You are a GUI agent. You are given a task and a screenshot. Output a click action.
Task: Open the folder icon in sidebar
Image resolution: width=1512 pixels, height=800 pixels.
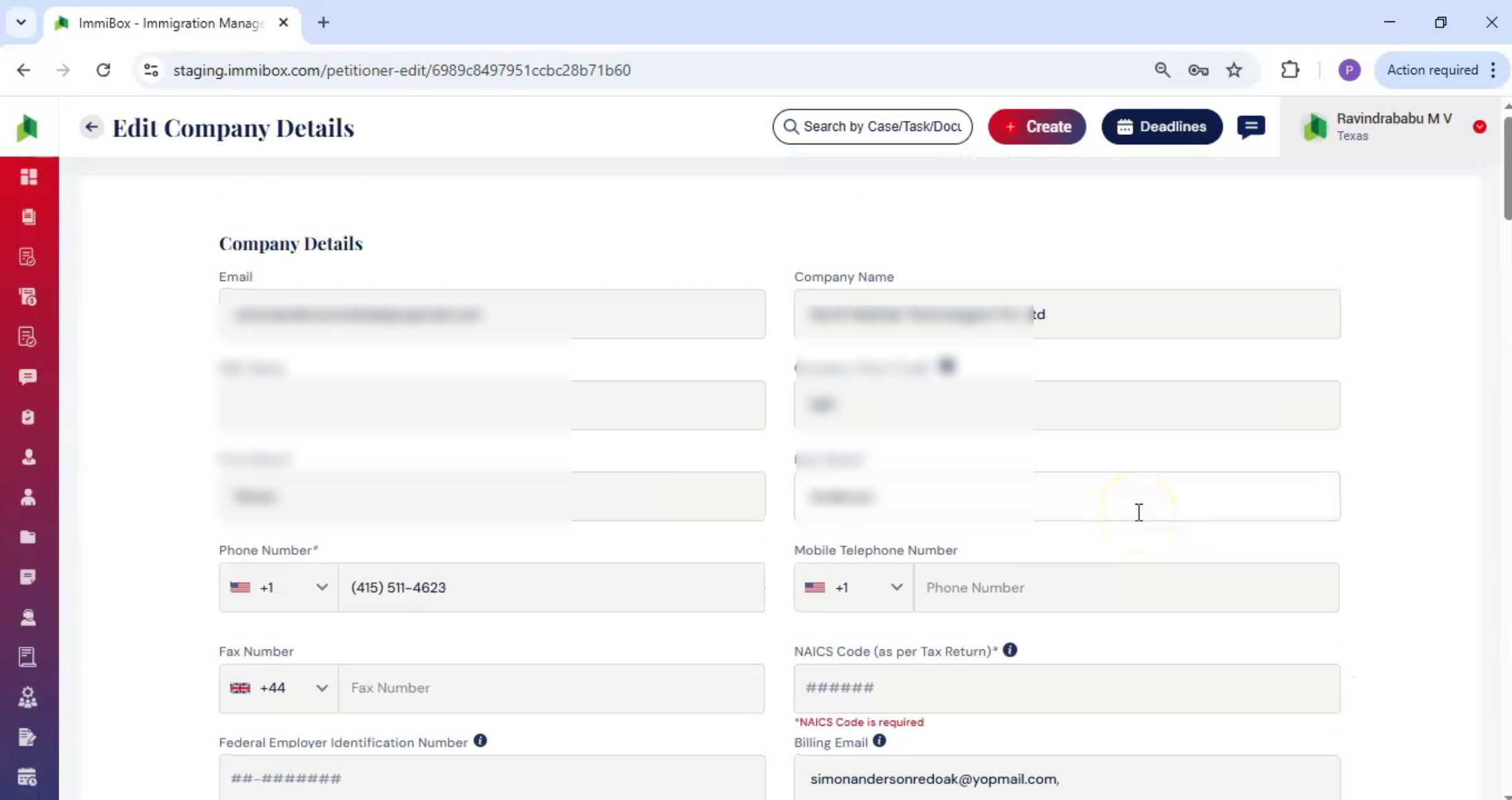pyautogui.click(x=28, y=537)
